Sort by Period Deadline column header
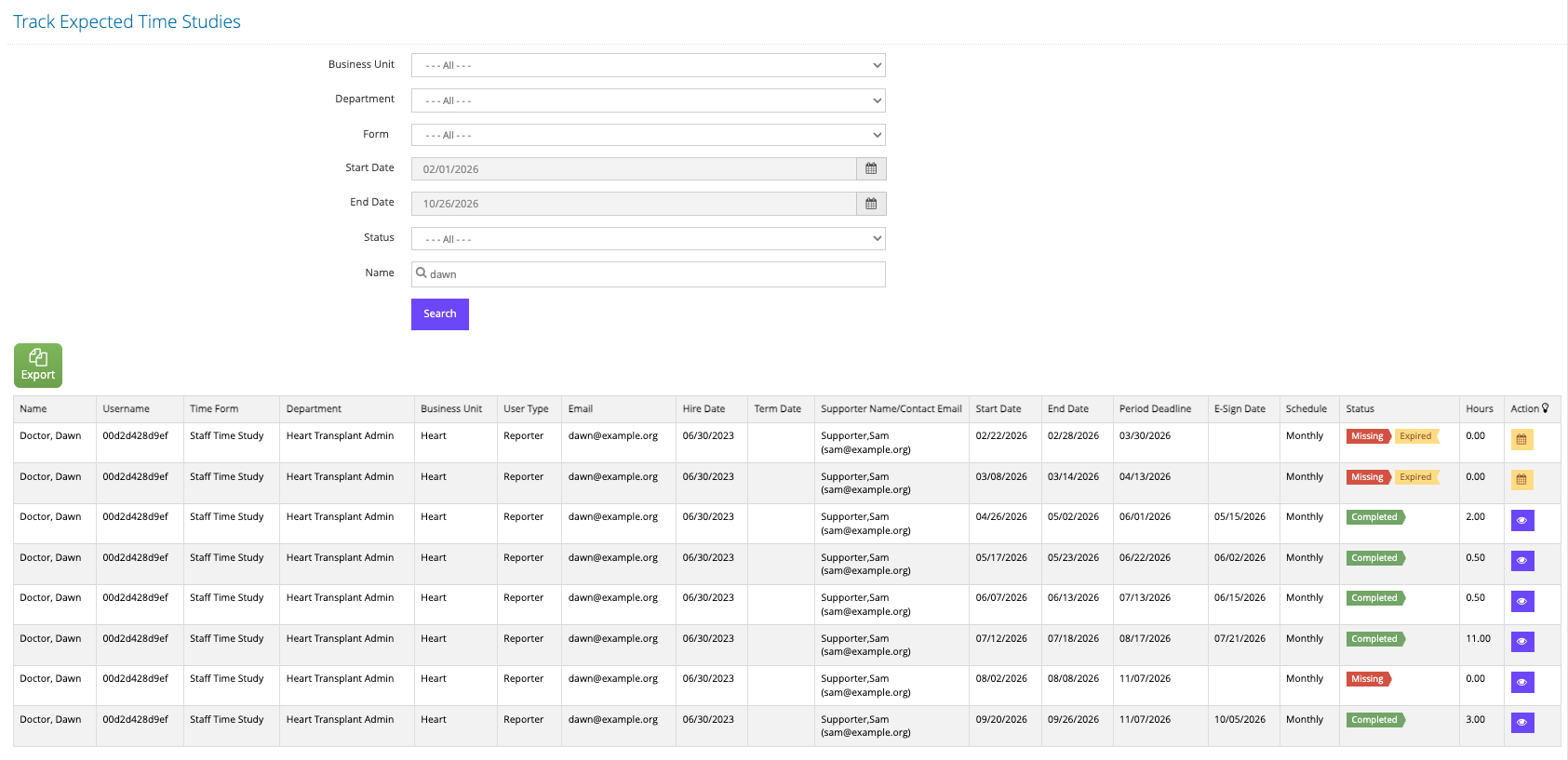This screenshot has height=760, width=1568. [1155, 408]
